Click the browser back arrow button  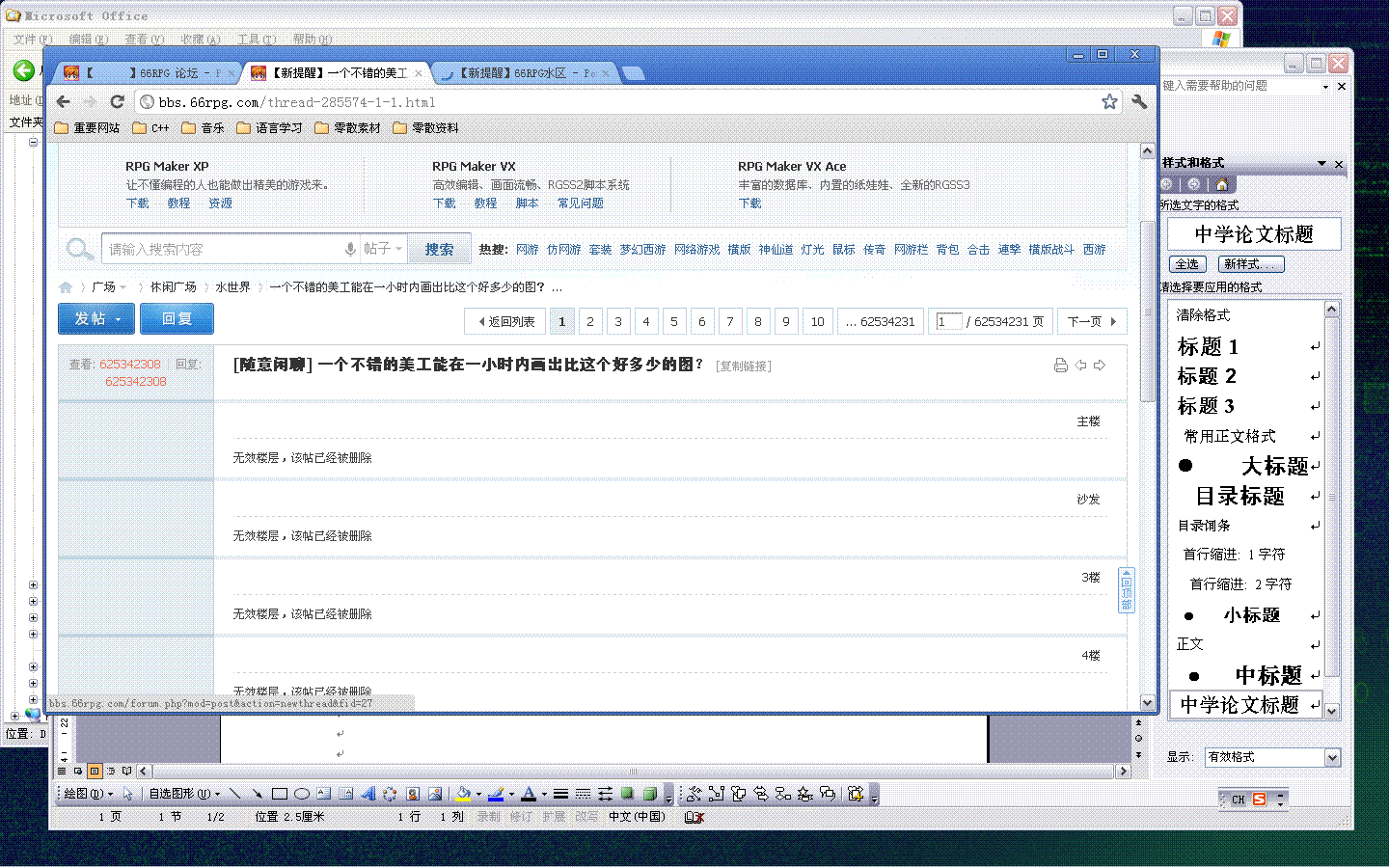click(64, 101)
